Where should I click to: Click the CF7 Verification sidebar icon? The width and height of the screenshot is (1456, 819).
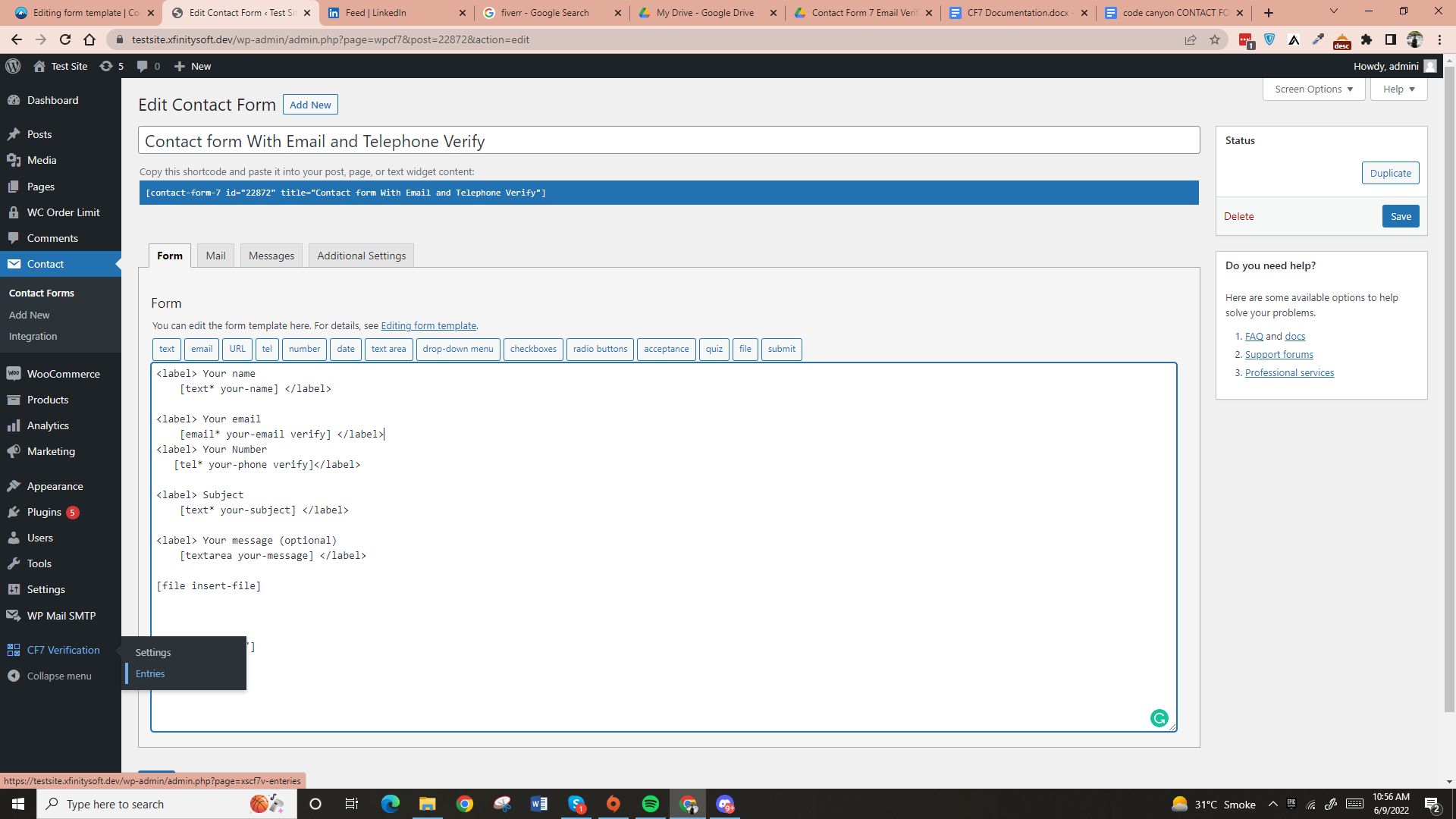coord(15,650)
